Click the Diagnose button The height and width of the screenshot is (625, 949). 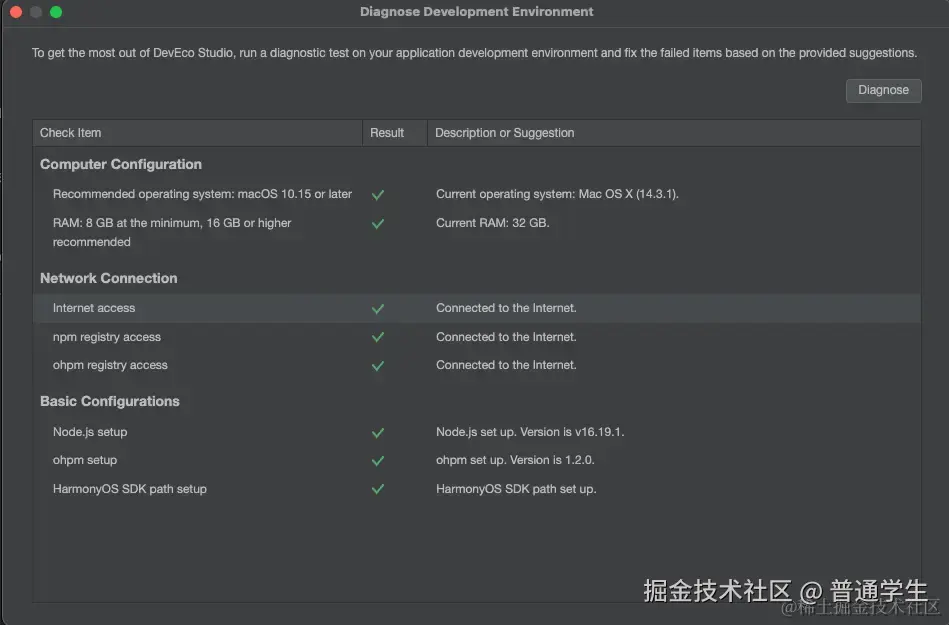pos(883,90)
